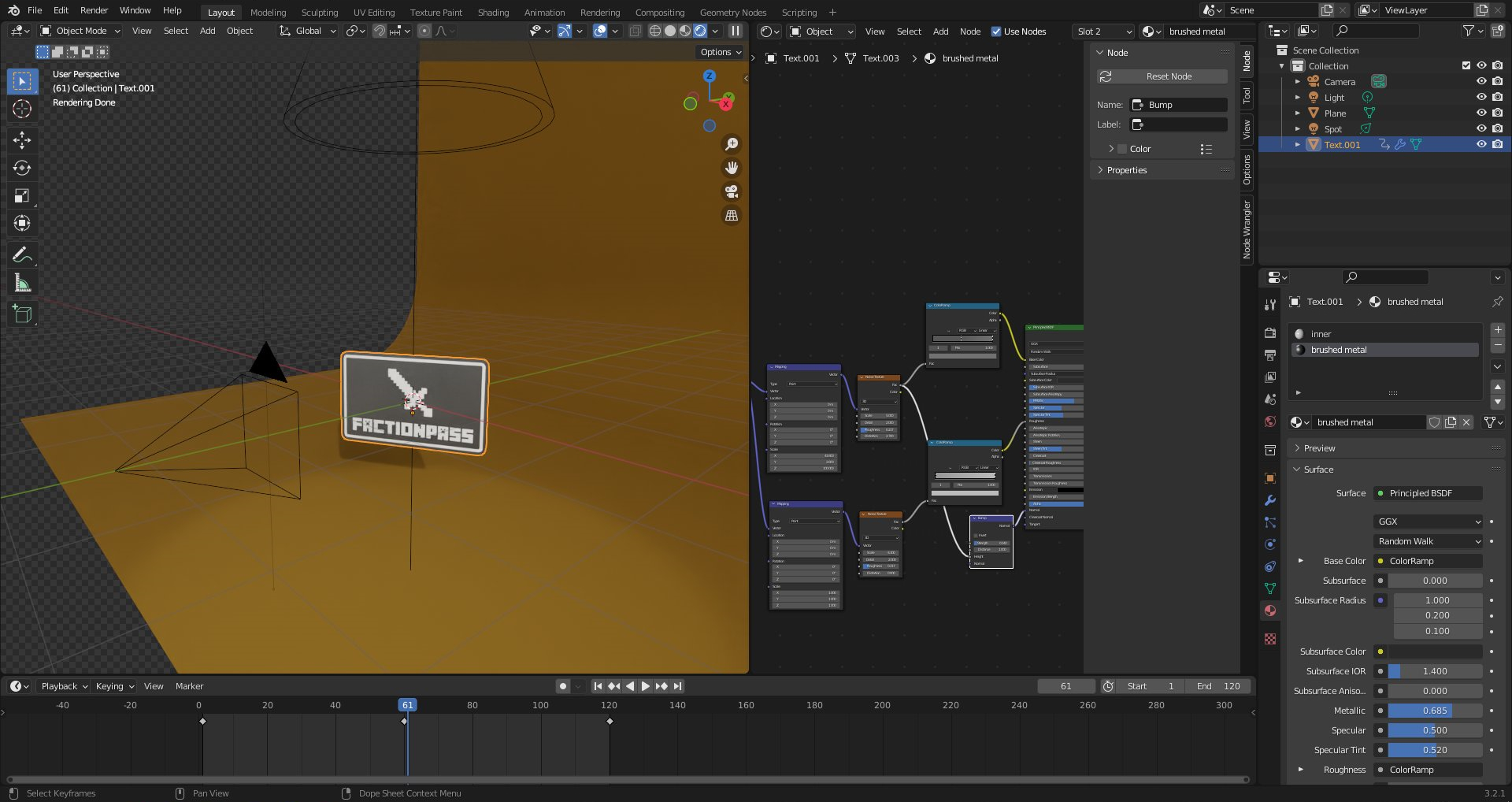Toggle camera view in viewport
Screen dimensions: 1512x802
click(732, 191)
